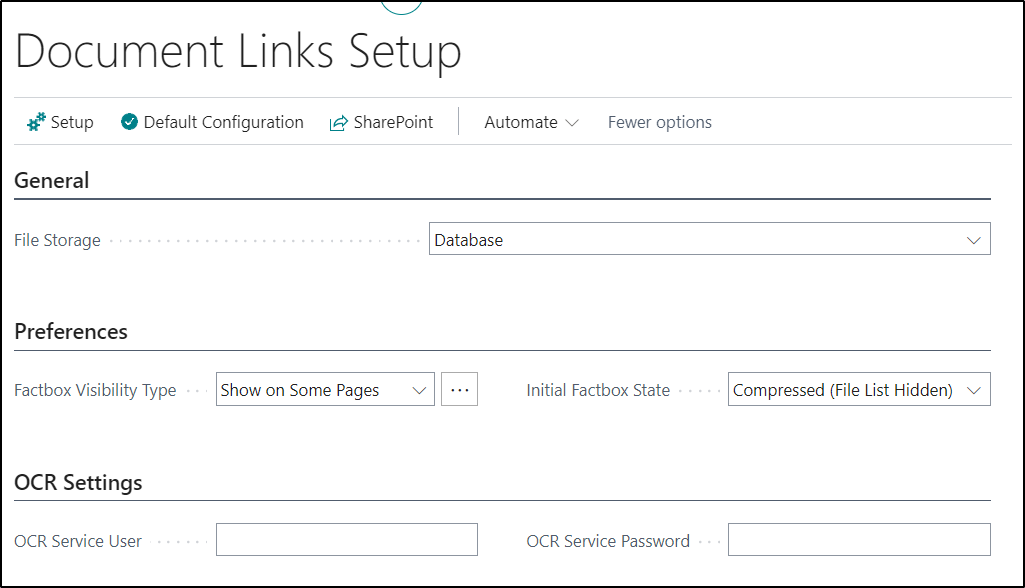Collapse the Preferences section
Image resolution: width=1025 pixels, height=588 pixels.
point(70,331)
